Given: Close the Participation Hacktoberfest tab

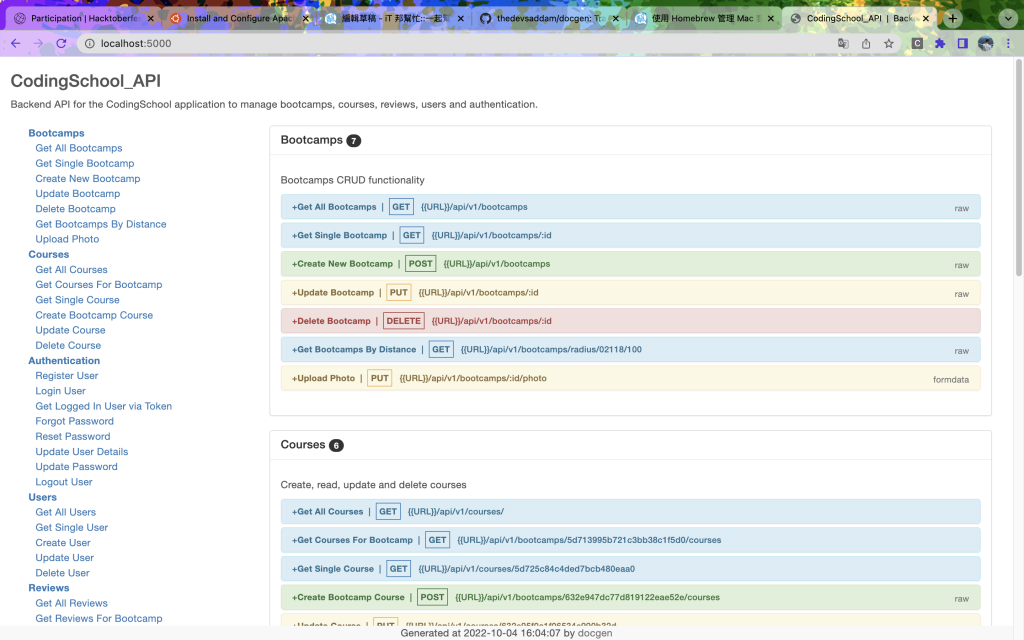Looking at the screenshot, I should pos(151,18).
